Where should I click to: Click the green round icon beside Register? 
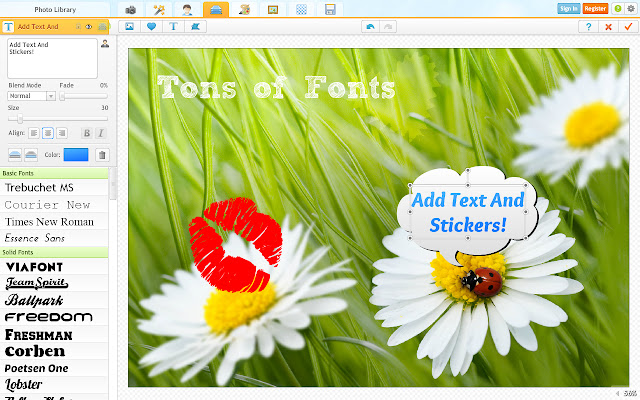[x=618, y=9]
